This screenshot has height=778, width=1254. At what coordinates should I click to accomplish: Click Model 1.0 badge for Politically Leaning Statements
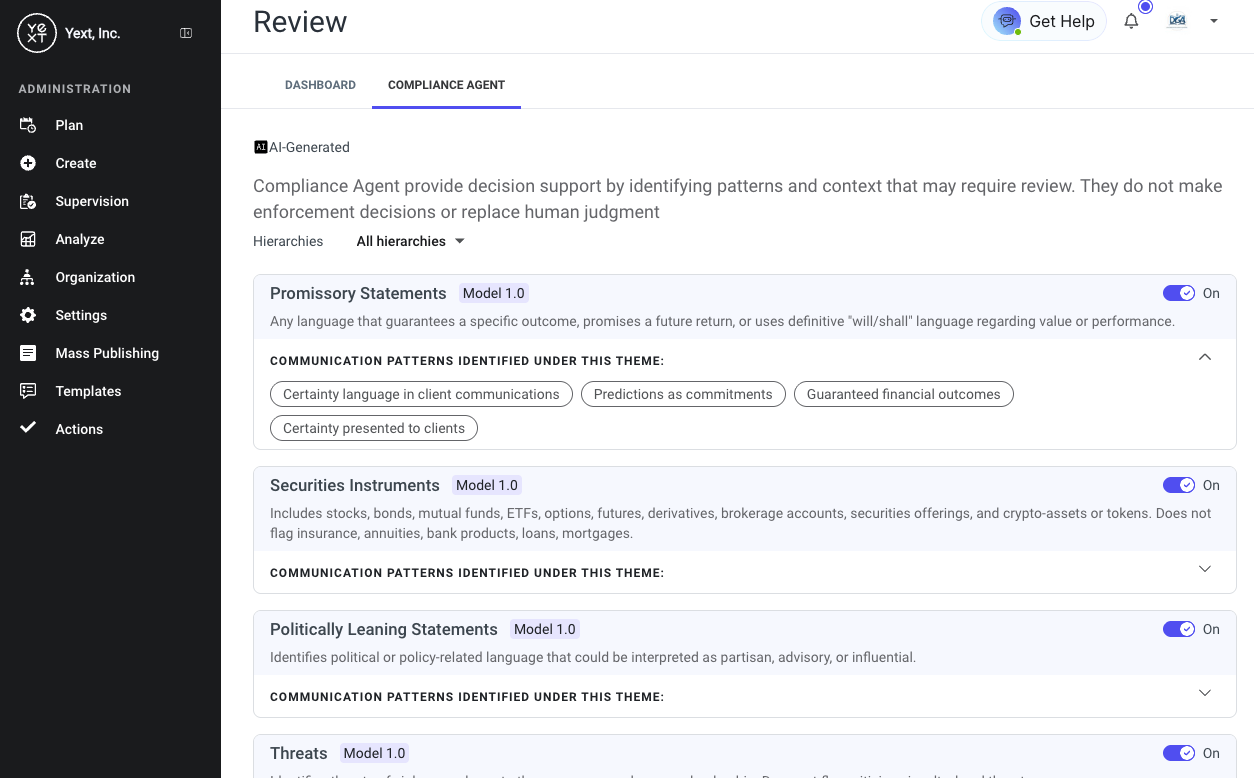pyautogui.click(x=545, y=629)
